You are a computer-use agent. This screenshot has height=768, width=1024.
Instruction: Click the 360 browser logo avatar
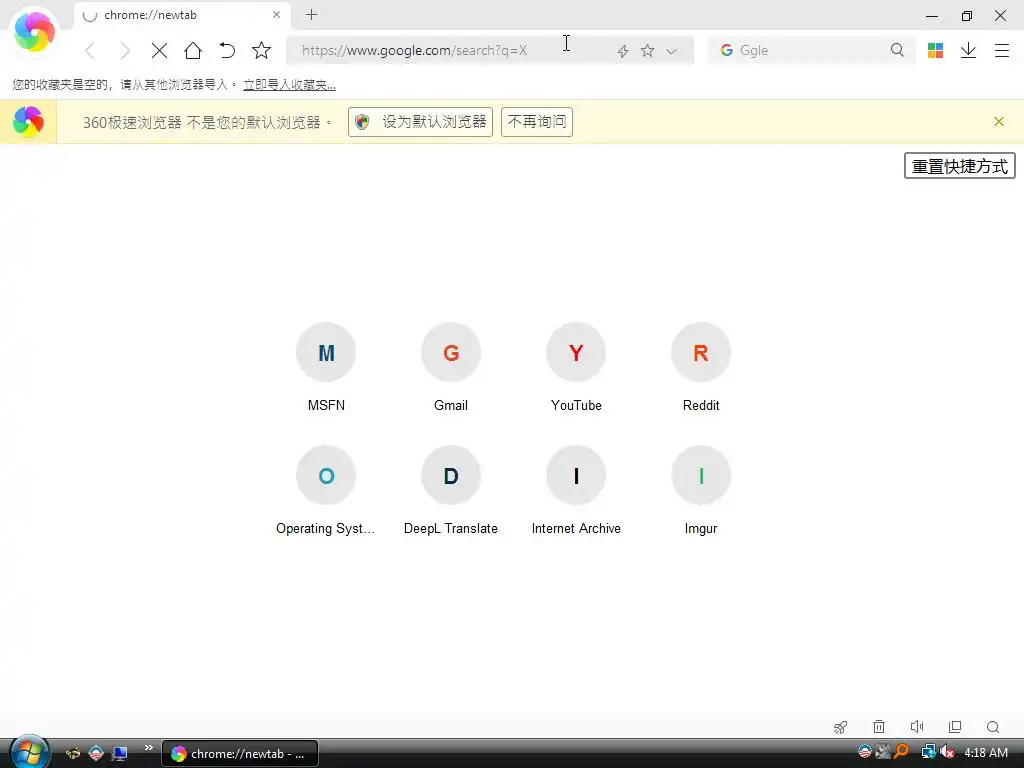[34, 31]
